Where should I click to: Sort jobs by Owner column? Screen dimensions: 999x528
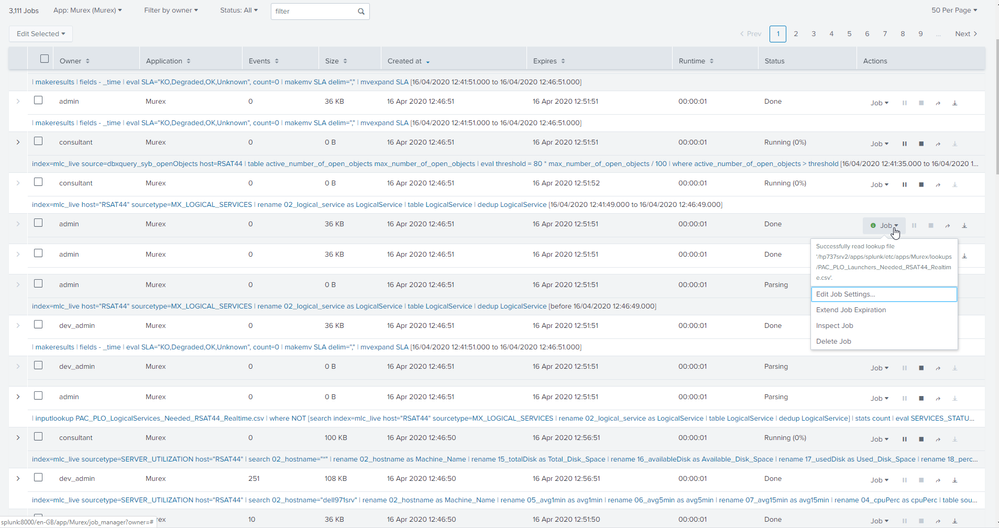75,61
